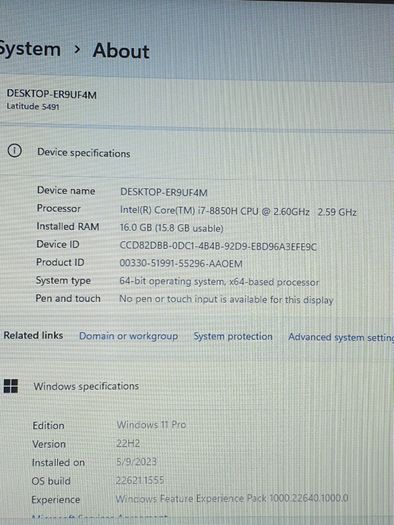Click the Windows logo icon beside Windows specifications
Viewport: 394px width, 525px height.
pos(11,386)
